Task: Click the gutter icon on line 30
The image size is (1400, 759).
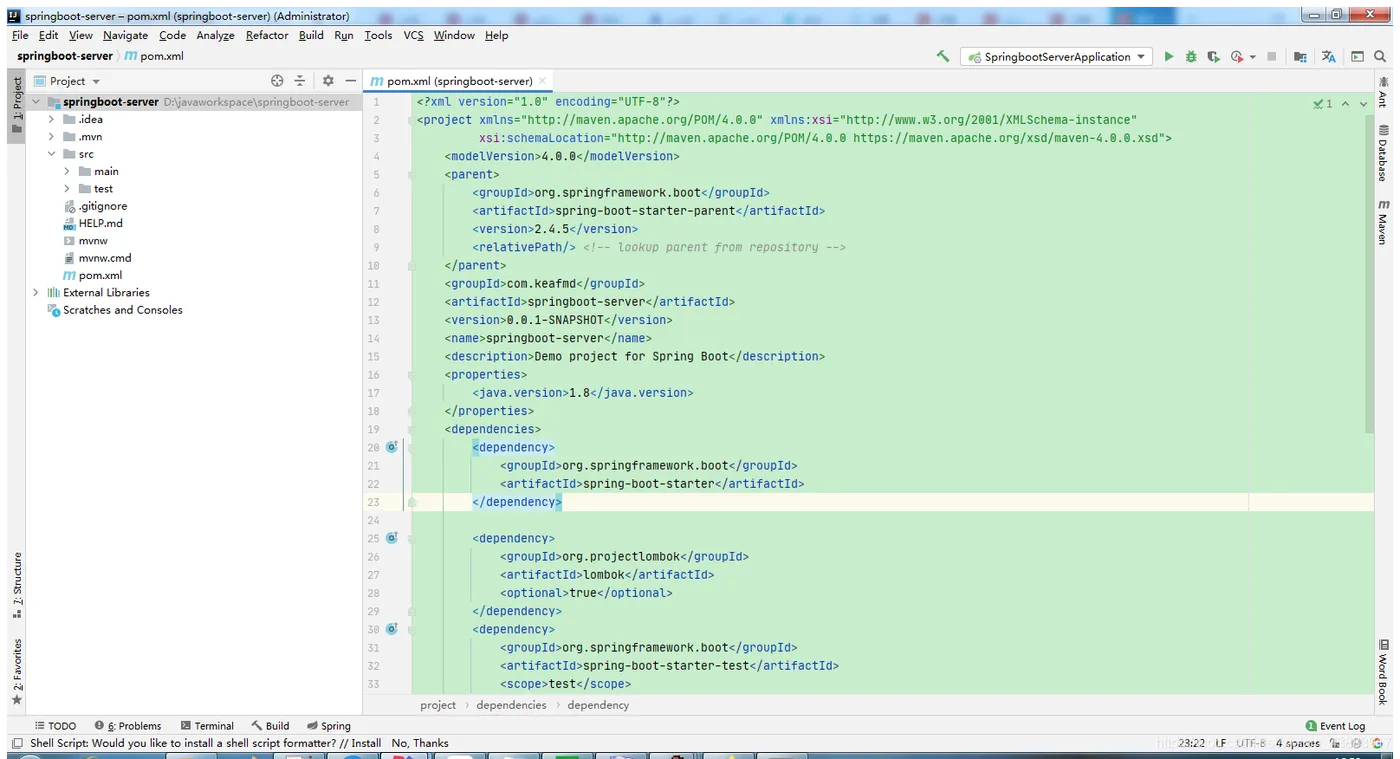Action: pos(392,629)
